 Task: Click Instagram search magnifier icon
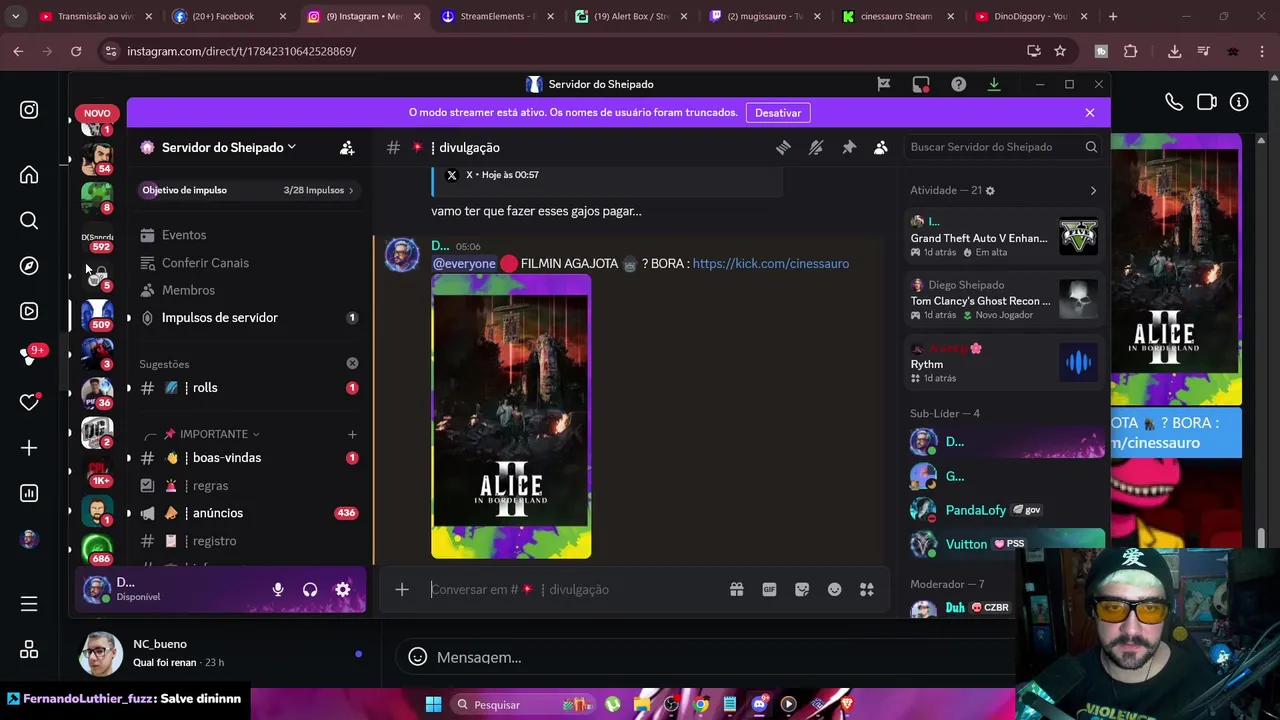click(29, 220)
